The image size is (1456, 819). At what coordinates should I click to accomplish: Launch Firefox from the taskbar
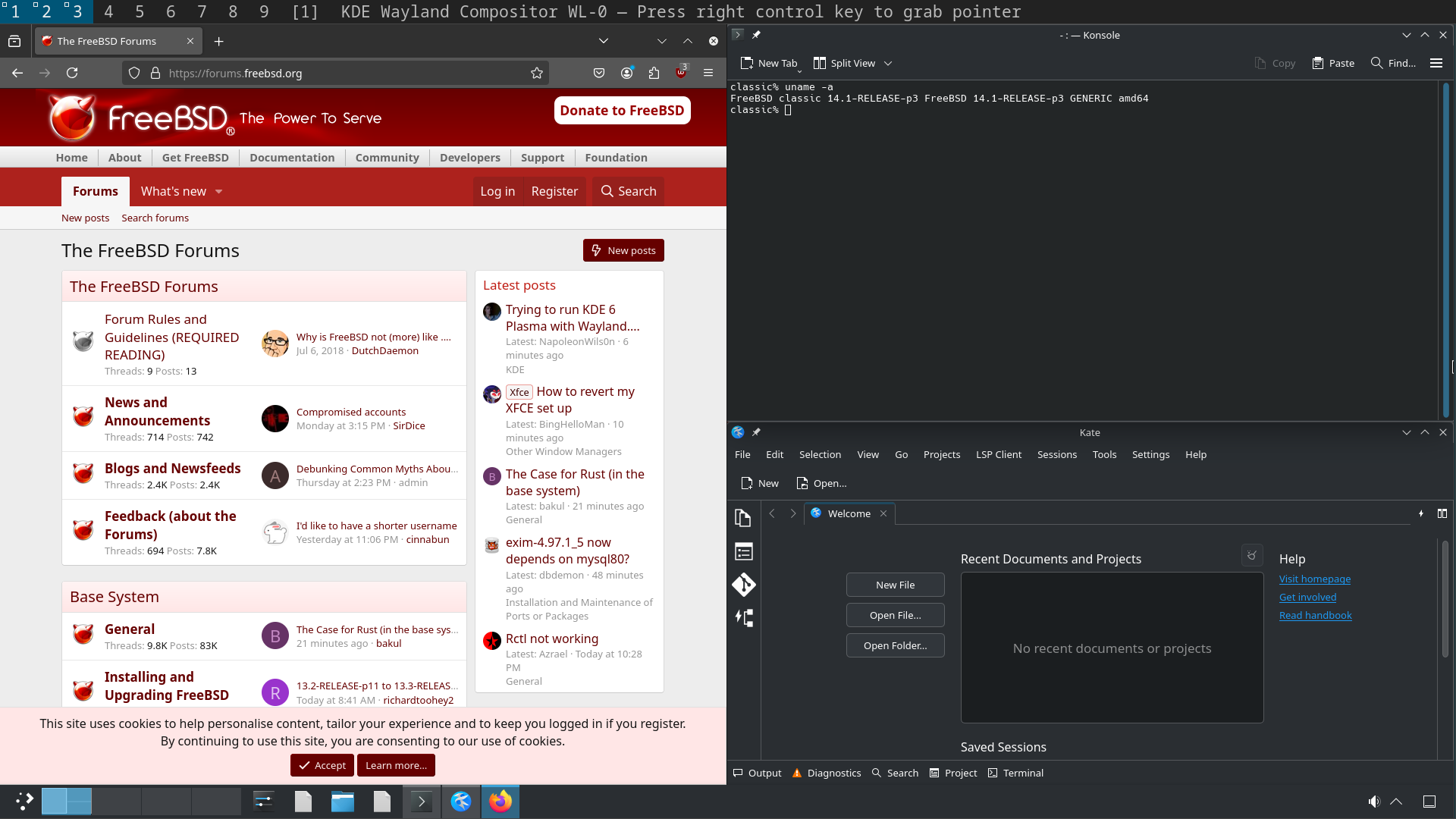tap(500, 802)
